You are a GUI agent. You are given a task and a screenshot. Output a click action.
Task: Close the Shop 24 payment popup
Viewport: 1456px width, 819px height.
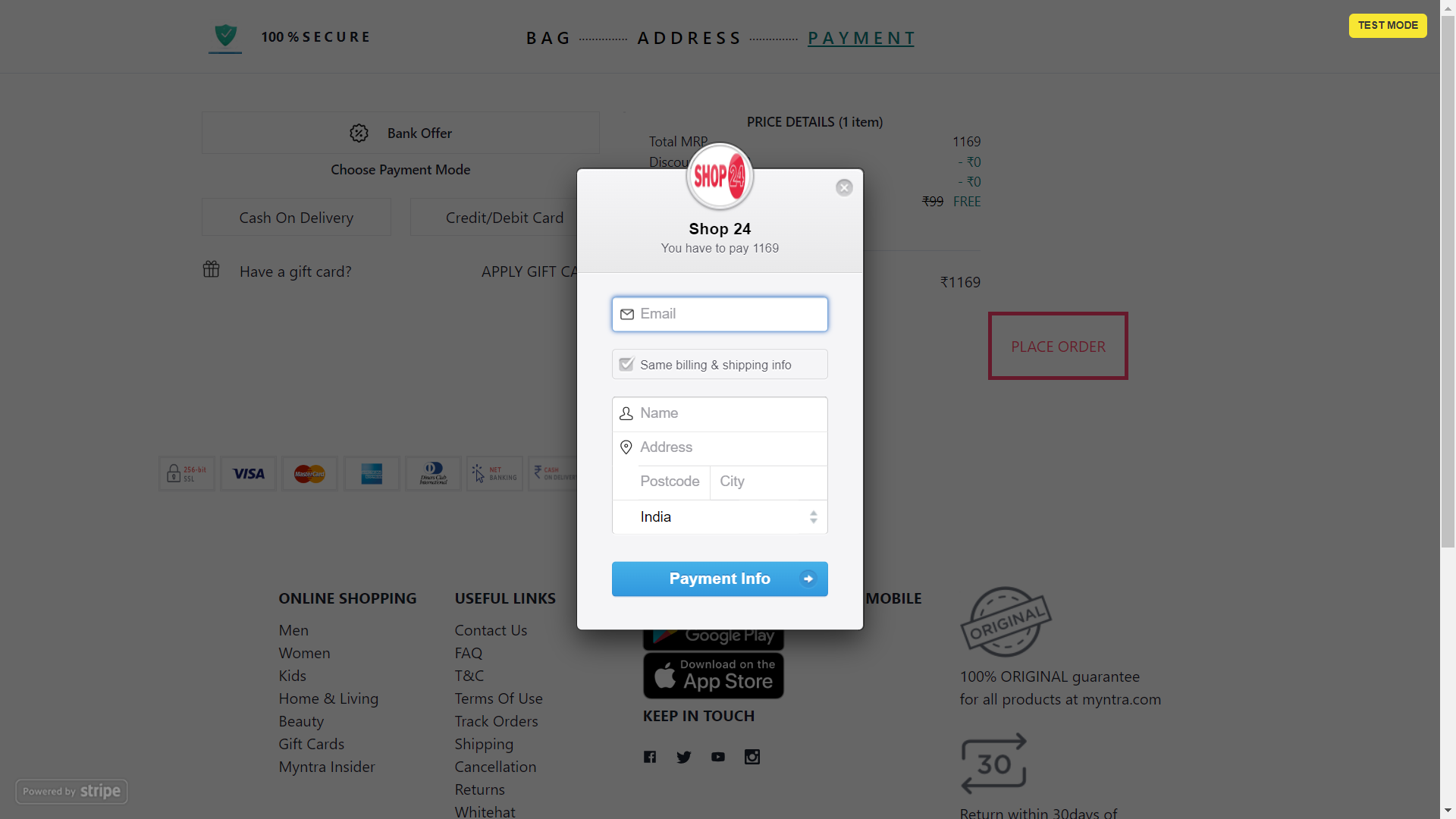pyautogui.click(x=844, y=188)
